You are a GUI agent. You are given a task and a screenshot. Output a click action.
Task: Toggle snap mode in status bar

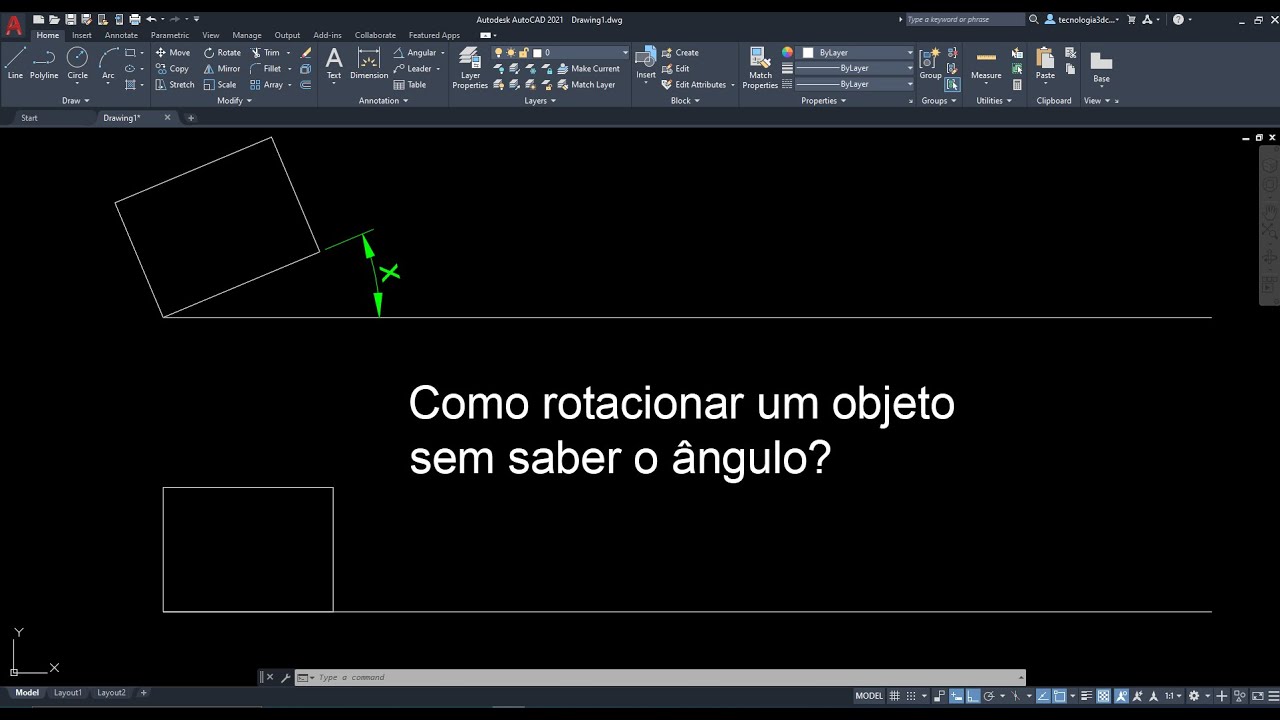coord(911,696)
